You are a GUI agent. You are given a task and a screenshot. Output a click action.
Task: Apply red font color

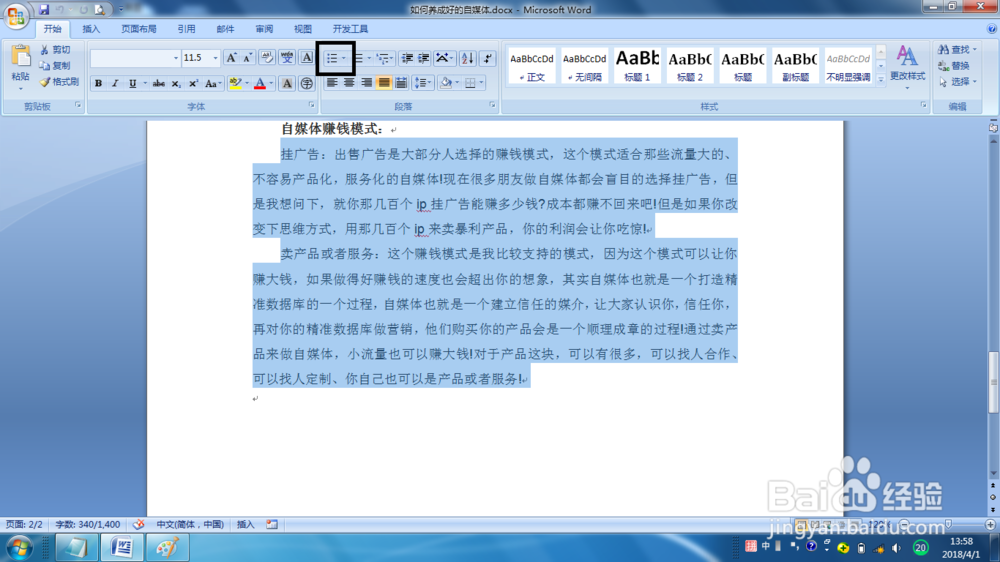pos(260,84)
